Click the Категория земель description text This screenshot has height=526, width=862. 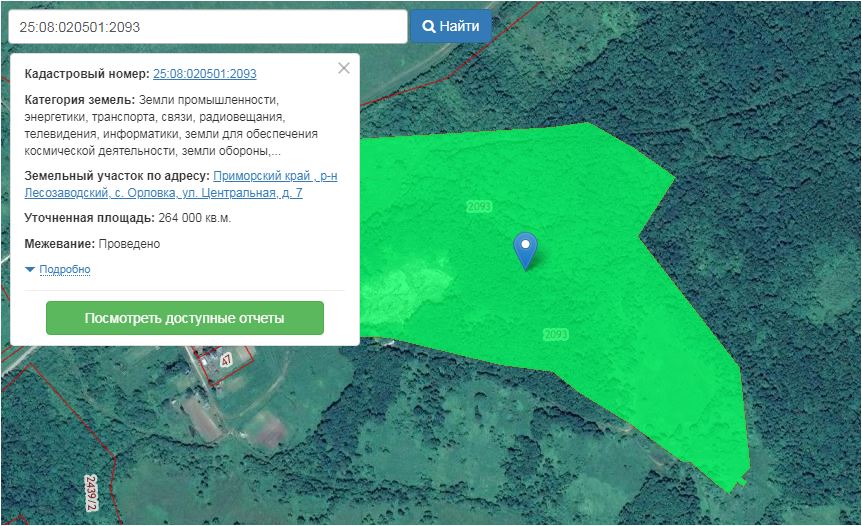coord(171,125)
